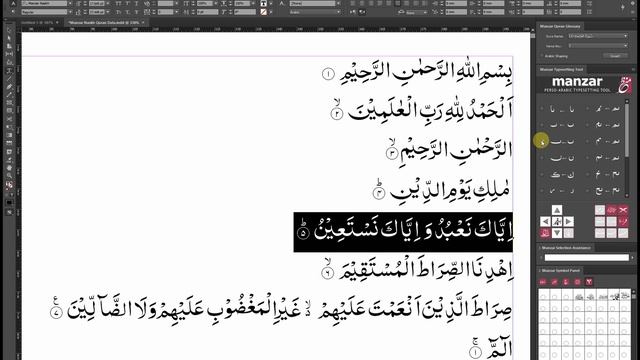Viewport: 640px width, 360px height.
Task: Toggle All Caps (TT) in control panel
Action: click(x=119, y=3)
